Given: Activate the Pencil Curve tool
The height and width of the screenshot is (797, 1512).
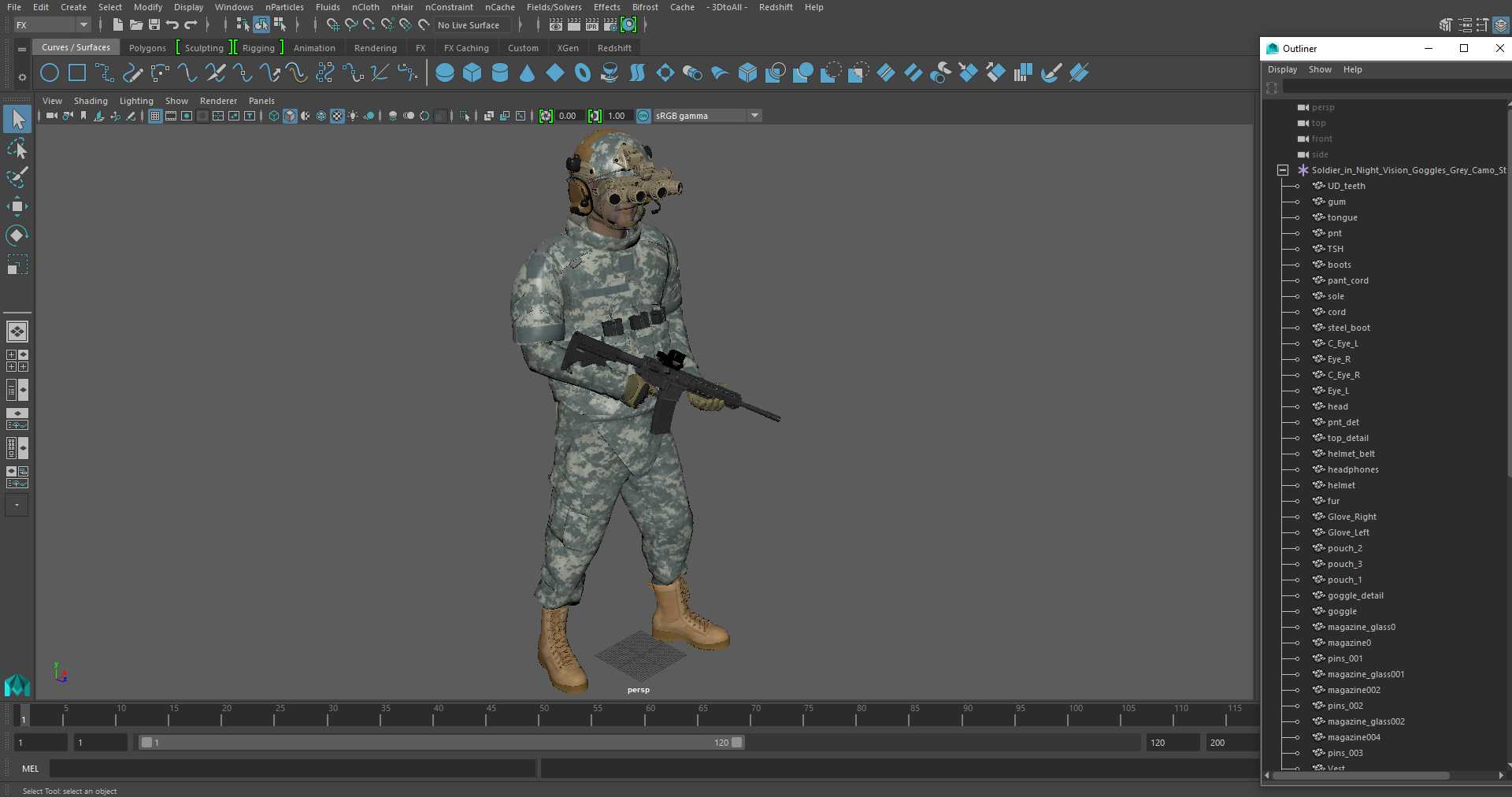Looking at the screenshot, I should point(132,73).
